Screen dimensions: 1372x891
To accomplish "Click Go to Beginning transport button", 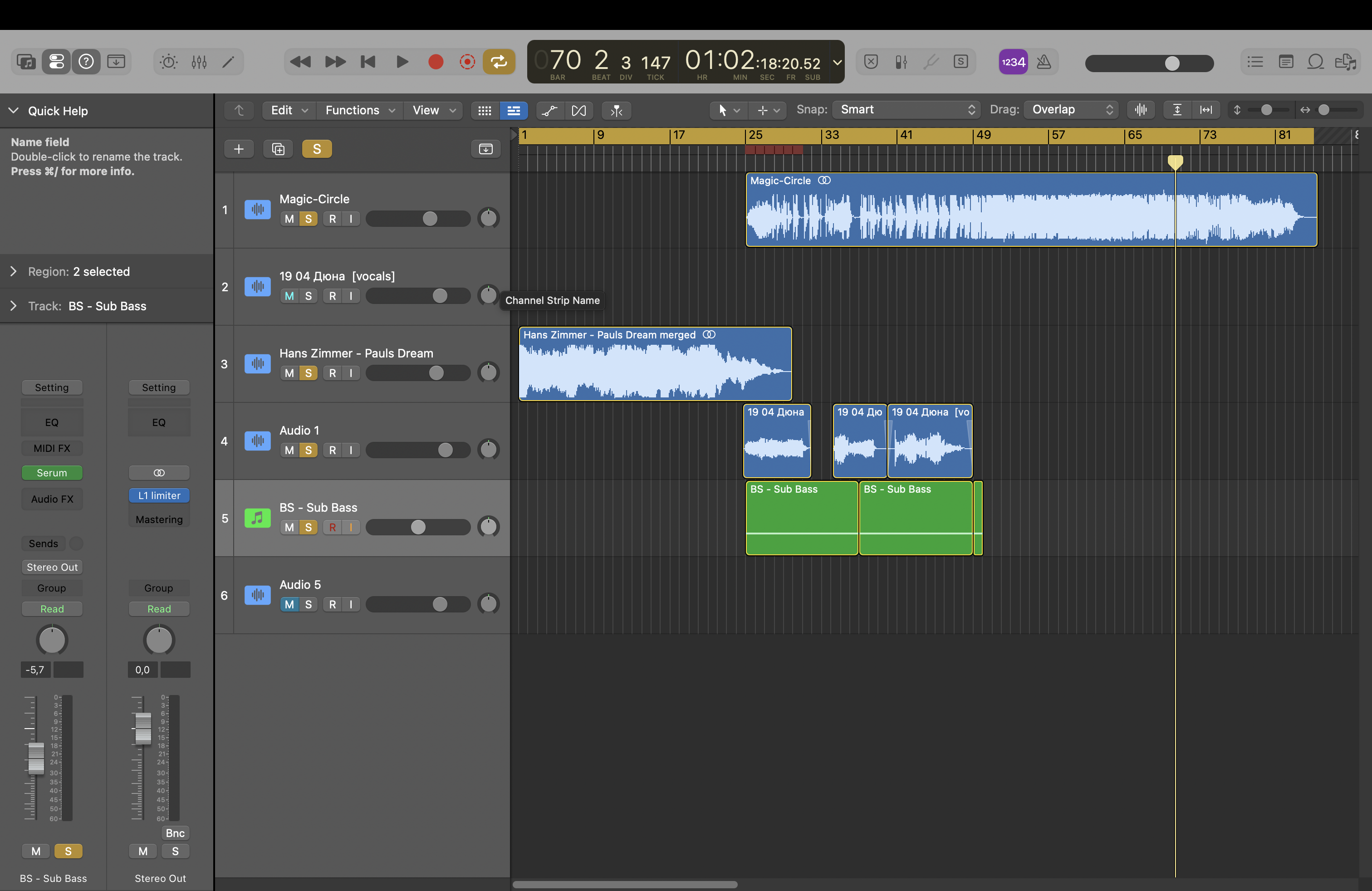I will pos(367,62).
